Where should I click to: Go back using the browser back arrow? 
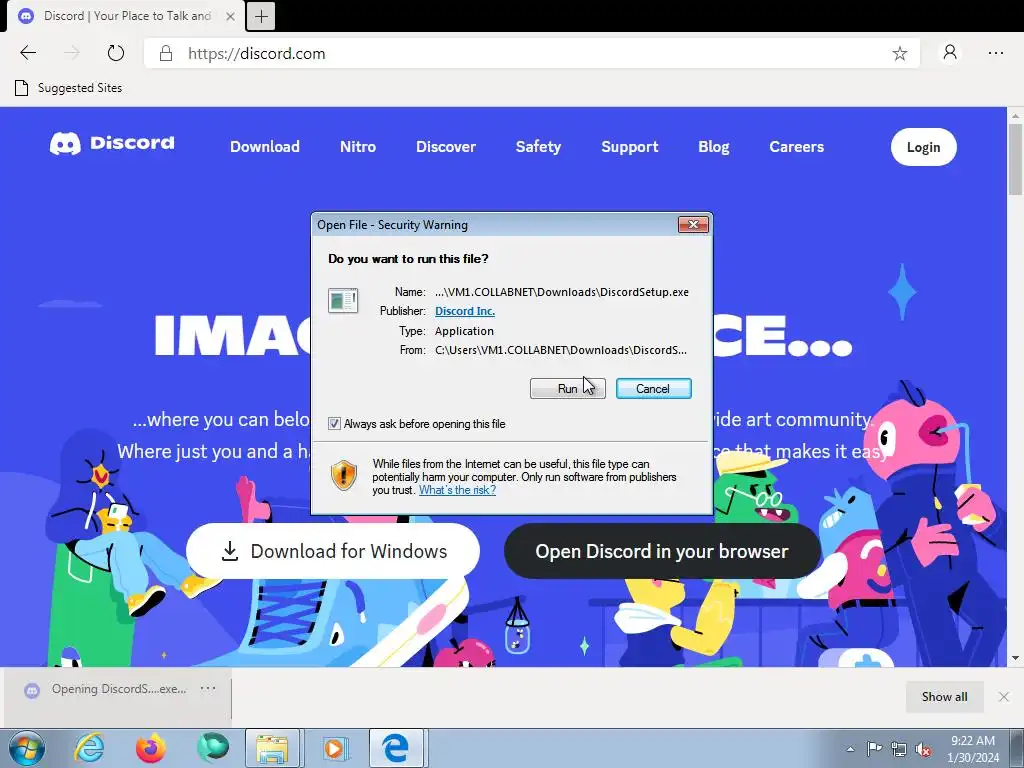(x=28, y=53)
